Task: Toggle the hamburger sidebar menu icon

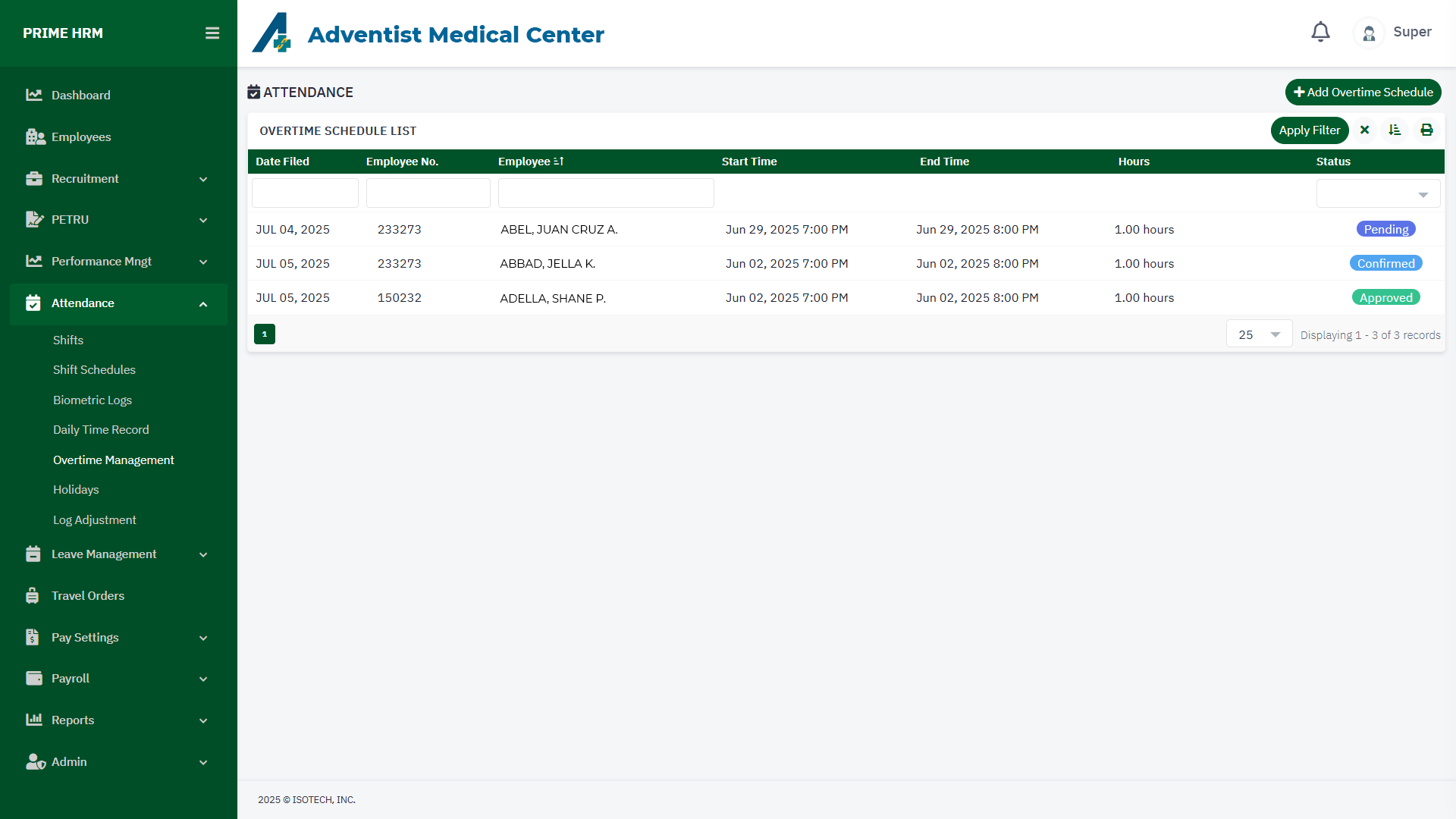Action: [x=212, y=33]
